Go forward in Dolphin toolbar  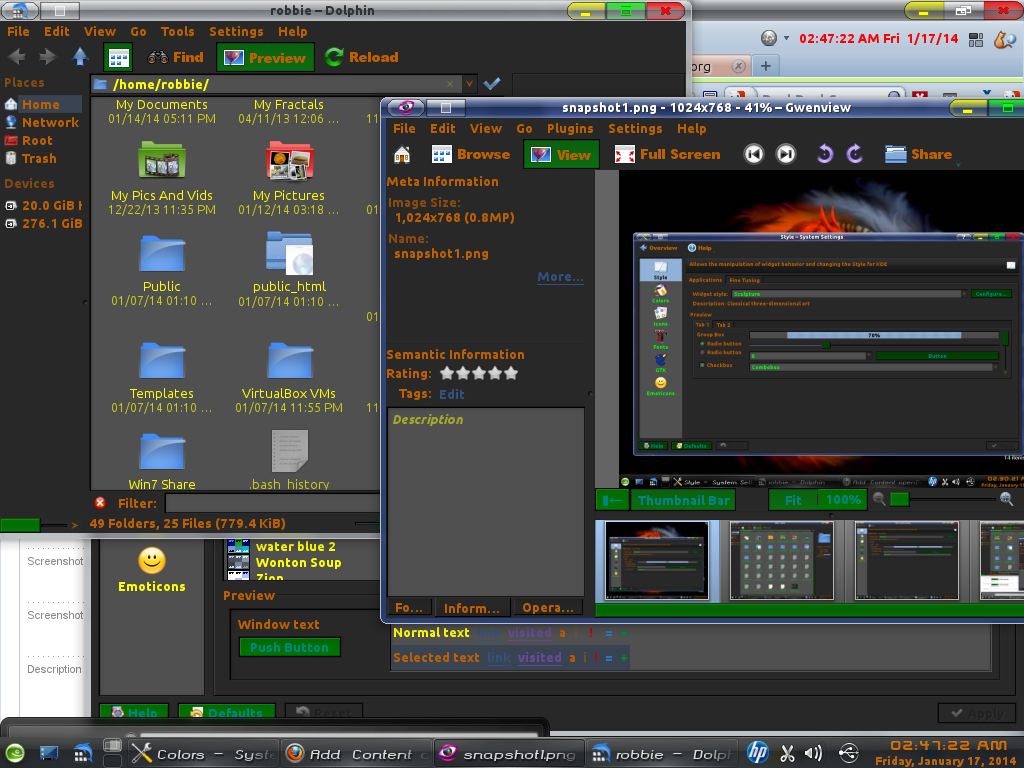point(48,57)
